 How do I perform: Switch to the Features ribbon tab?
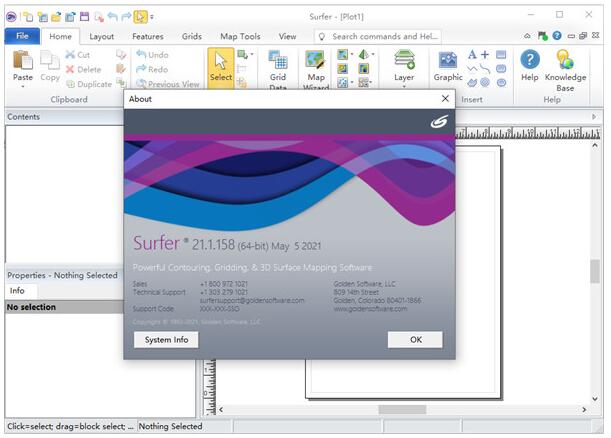click(147, 36)
